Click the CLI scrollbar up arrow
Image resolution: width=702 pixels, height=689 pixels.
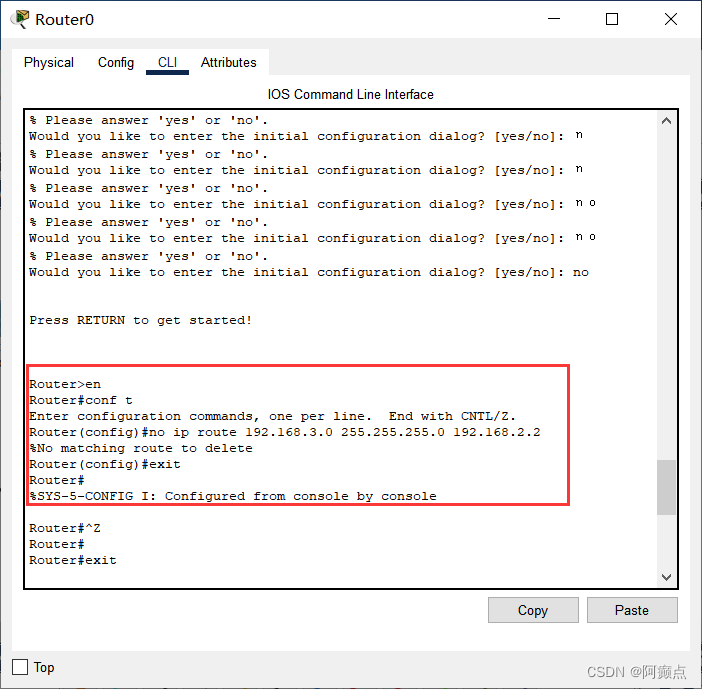coord(666,121)
